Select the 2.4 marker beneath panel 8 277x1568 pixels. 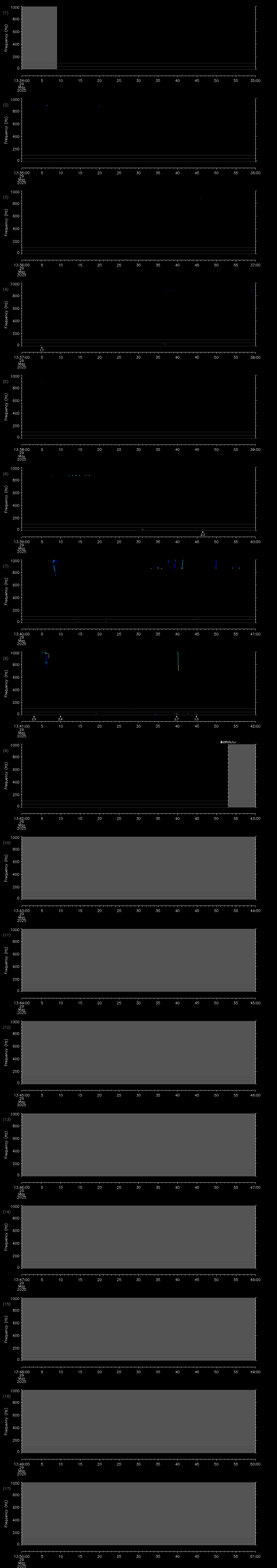[60, 719]
